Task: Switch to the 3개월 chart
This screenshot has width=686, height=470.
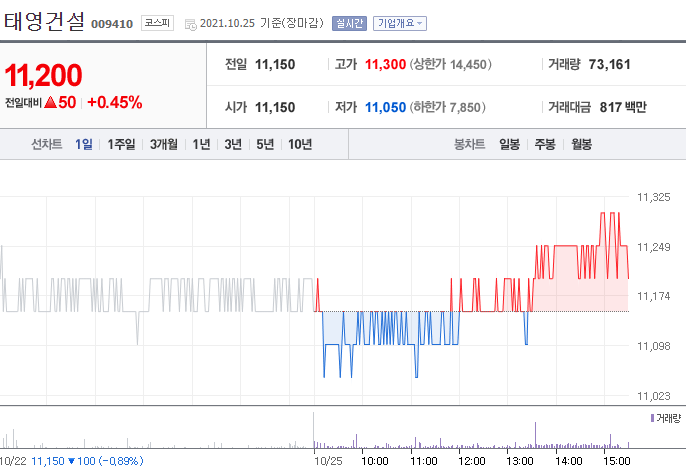Action: point(164,144)
